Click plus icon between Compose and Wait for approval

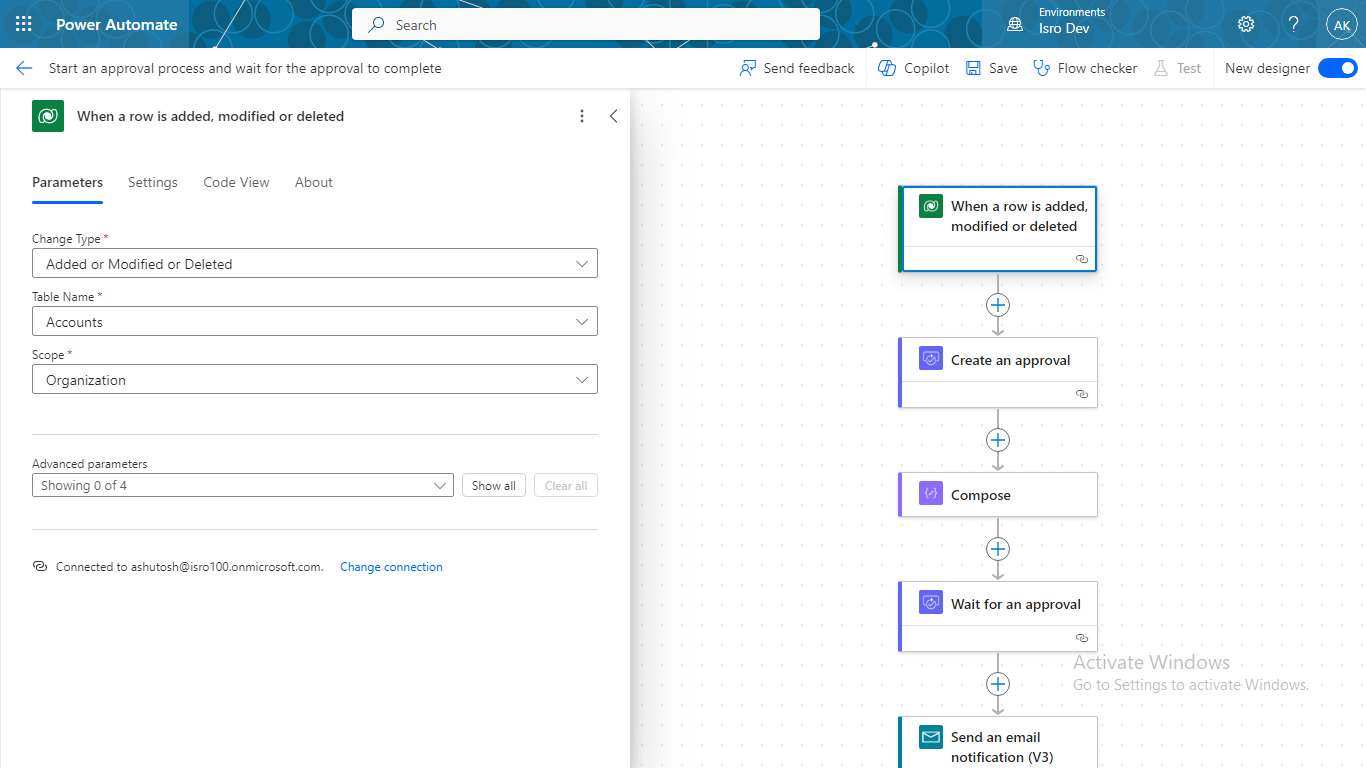click(997, 549)
